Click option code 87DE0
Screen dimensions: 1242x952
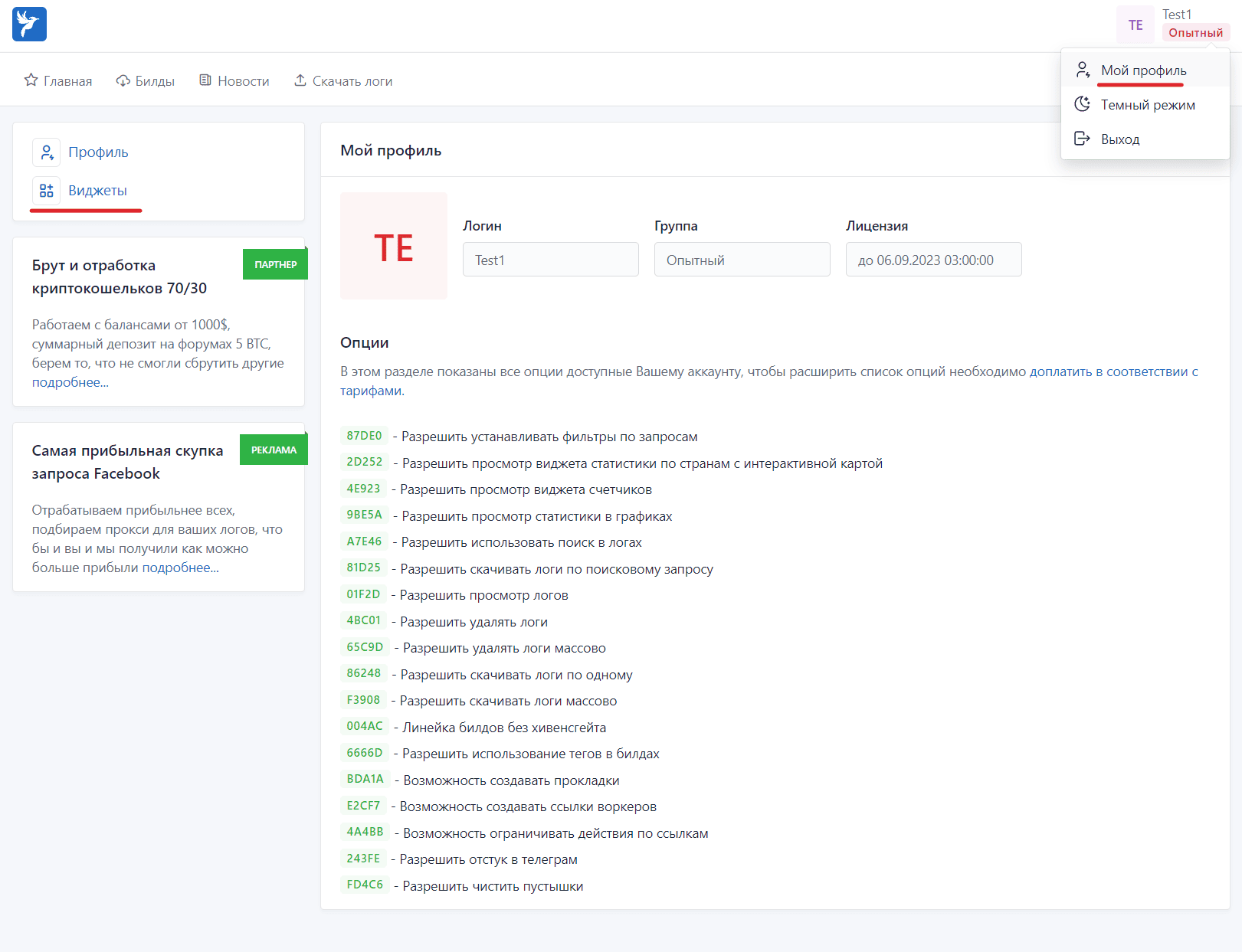point(364,436)
